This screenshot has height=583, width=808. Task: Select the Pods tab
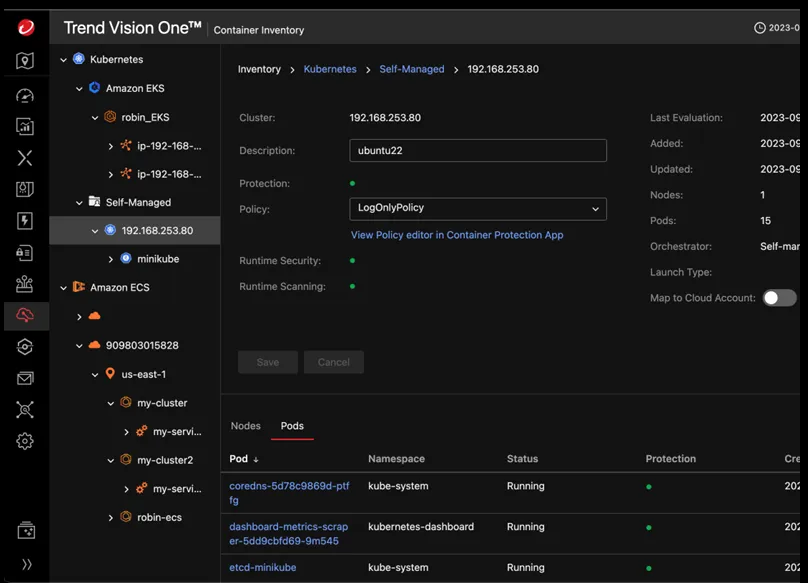coord(292,426)
